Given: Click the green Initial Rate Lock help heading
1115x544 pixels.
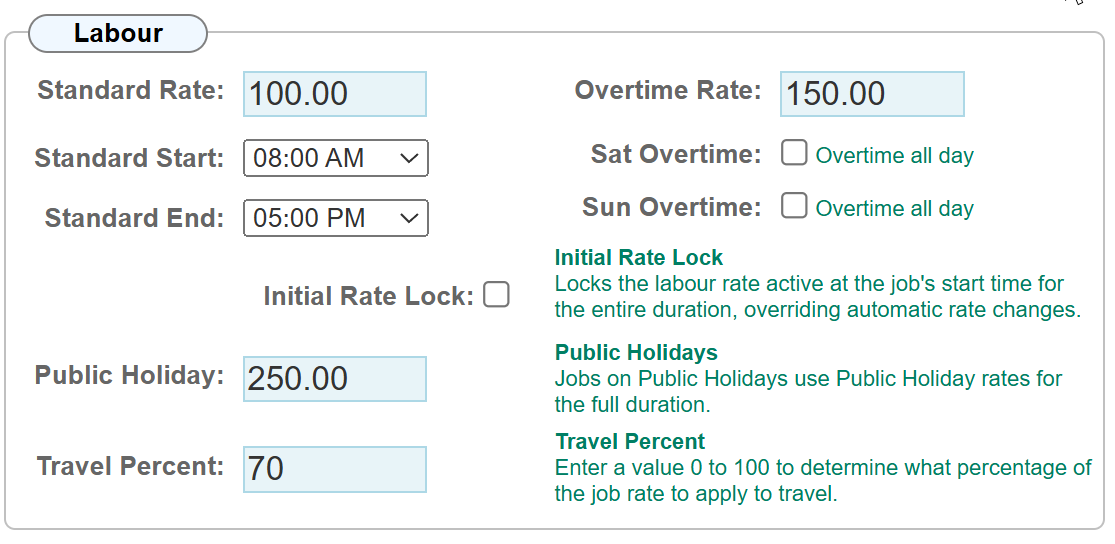Looking at the screenshot, I should [638, 258].
